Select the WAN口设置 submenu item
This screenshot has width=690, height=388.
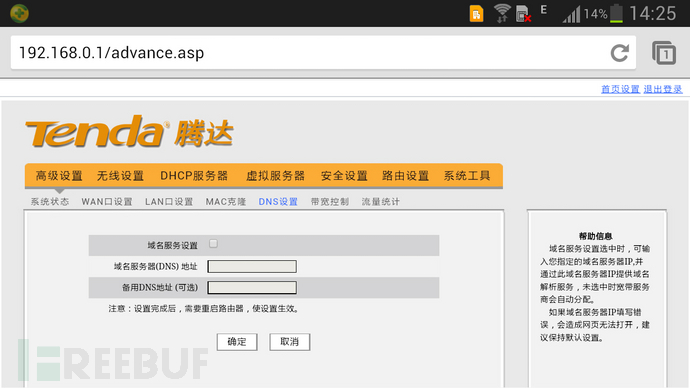(107, 201)
